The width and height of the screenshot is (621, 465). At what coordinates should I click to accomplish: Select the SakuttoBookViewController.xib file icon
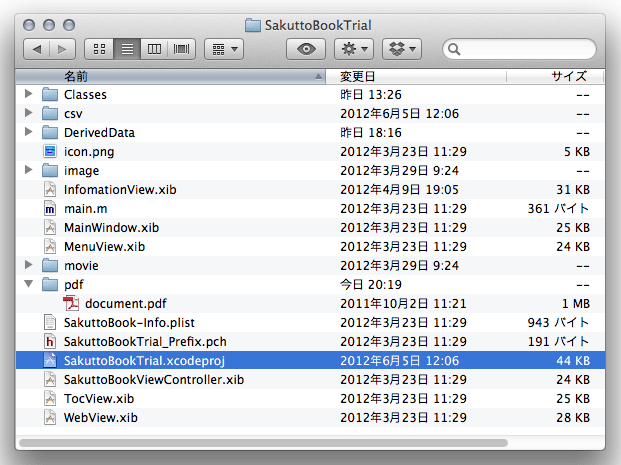tap(50, 379)
